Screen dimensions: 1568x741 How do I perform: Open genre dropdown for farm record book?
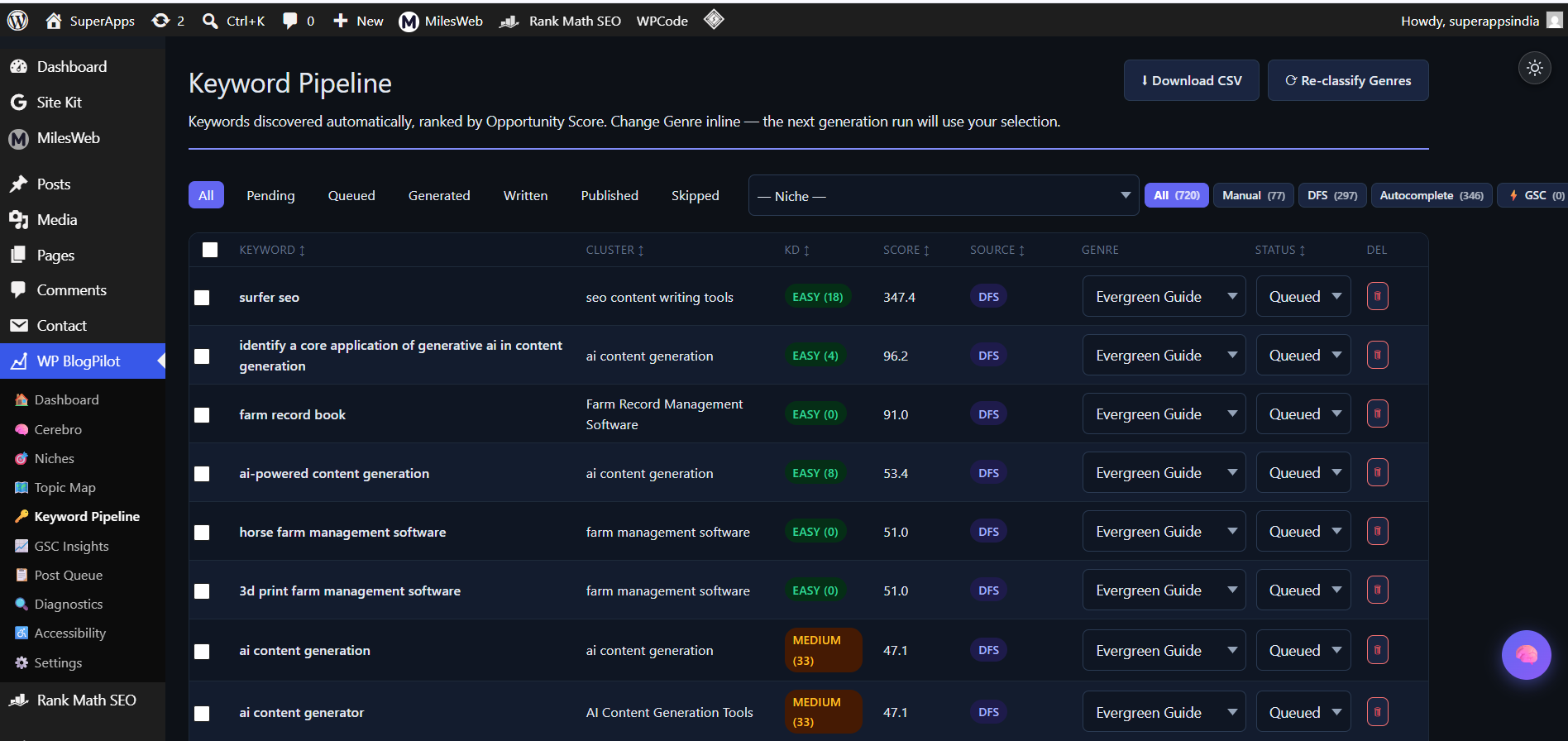coord(1164,414)
